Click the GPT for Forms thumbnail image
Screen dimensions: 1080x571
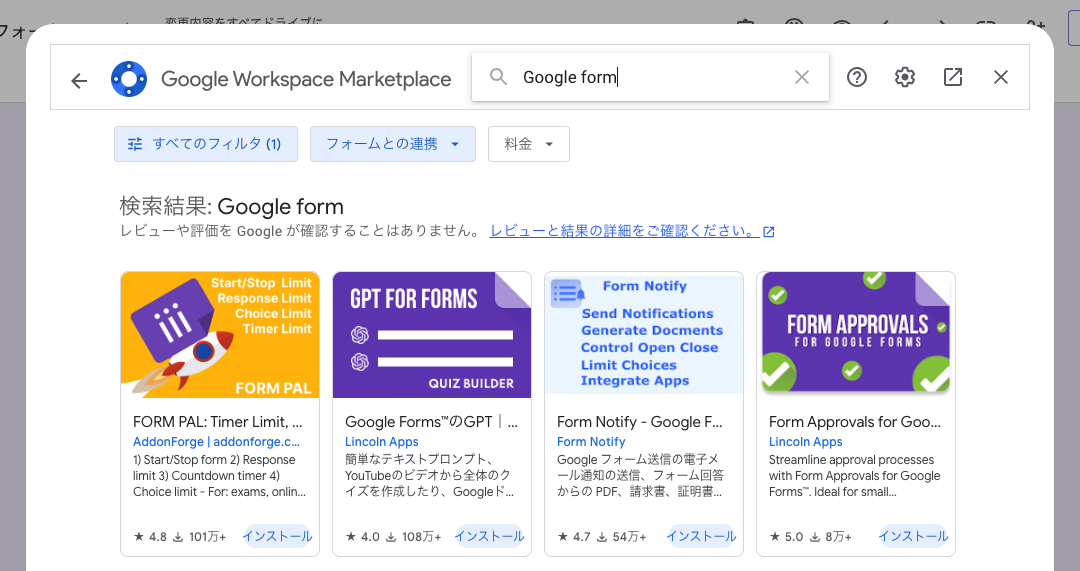click(432, 335)
